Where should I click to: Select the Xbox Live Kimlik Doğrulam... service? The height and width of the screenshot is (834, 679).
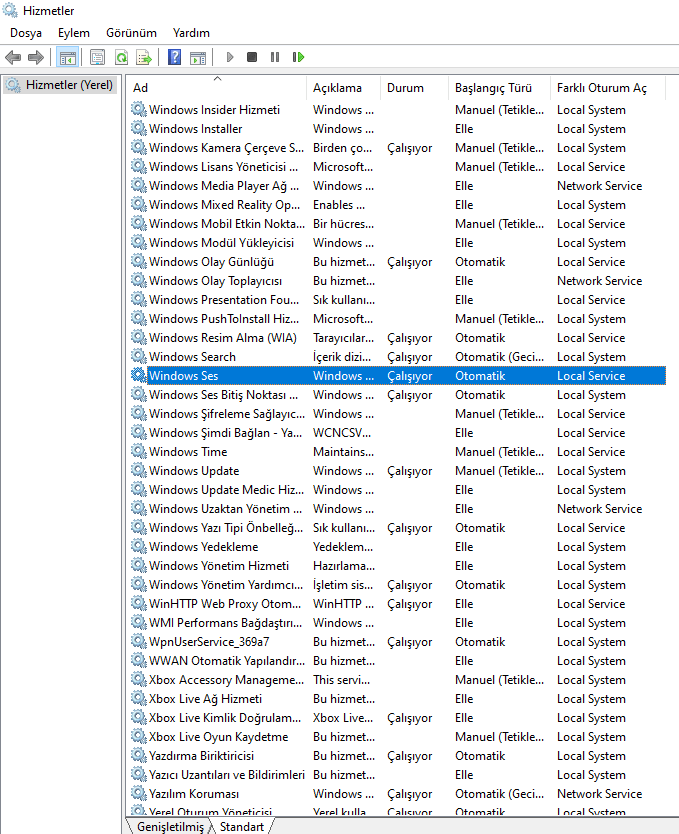tap(225, 718)
